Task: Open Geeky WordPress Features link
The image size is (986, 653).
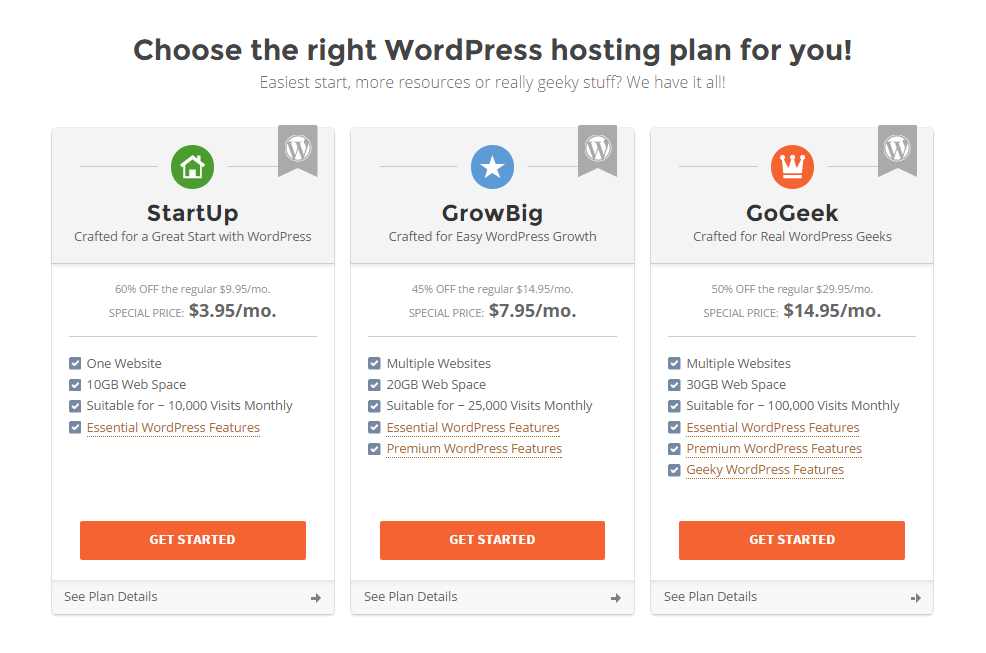Action: [765, 470]
